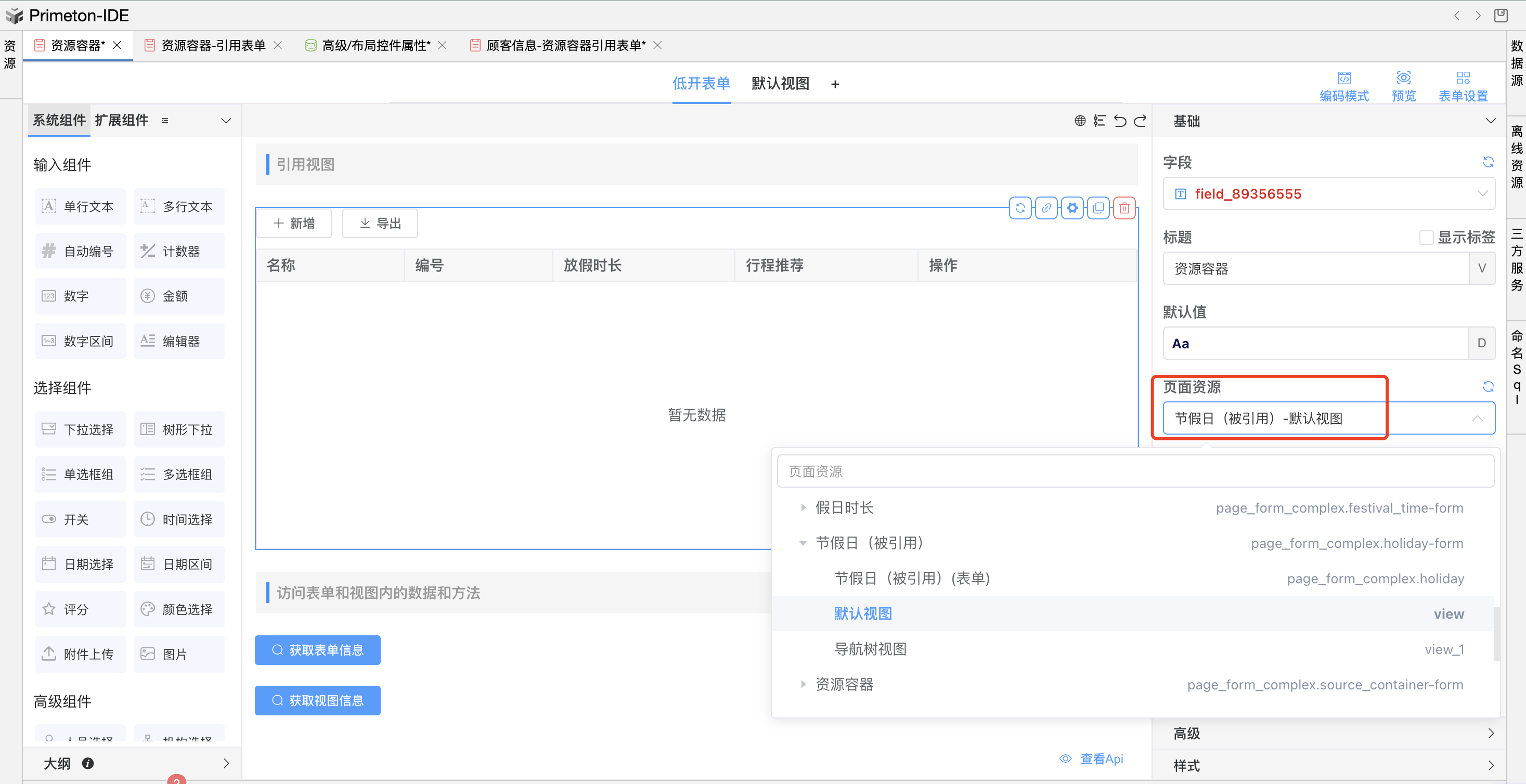Toggle the 显示标签 checkbox
Screen dimensions: 1526x784
point(1426,238)
